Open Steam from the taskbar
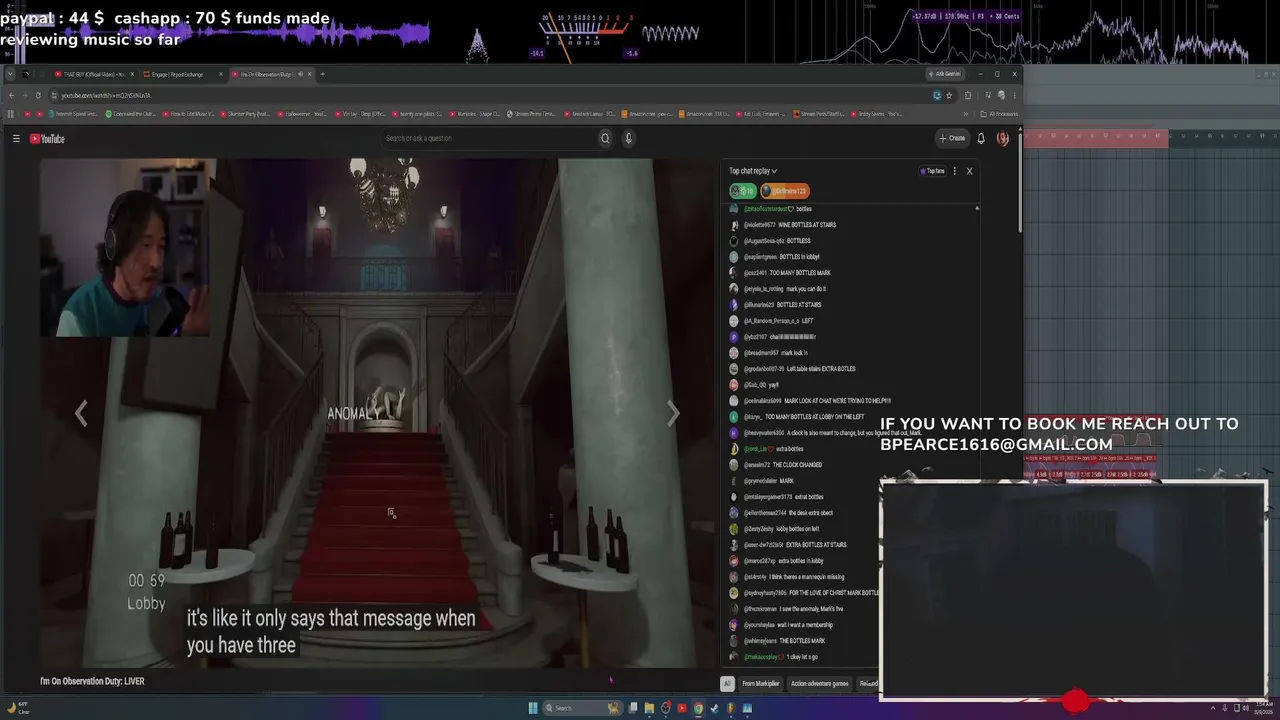1280x720 pixels. (x=714, y=708)
